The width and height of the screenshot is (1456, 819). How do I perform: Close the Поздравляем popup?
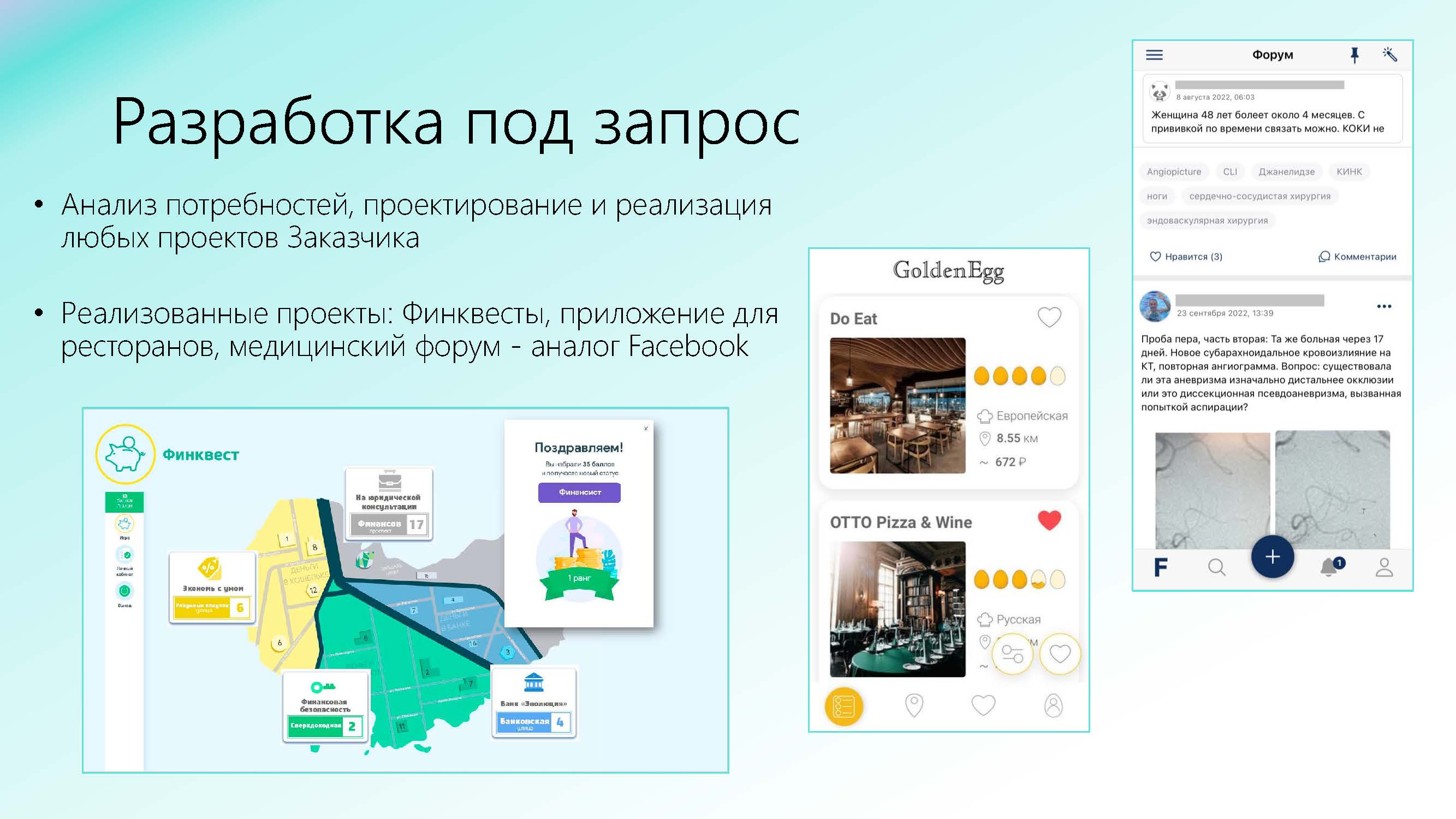pos(645,429)
